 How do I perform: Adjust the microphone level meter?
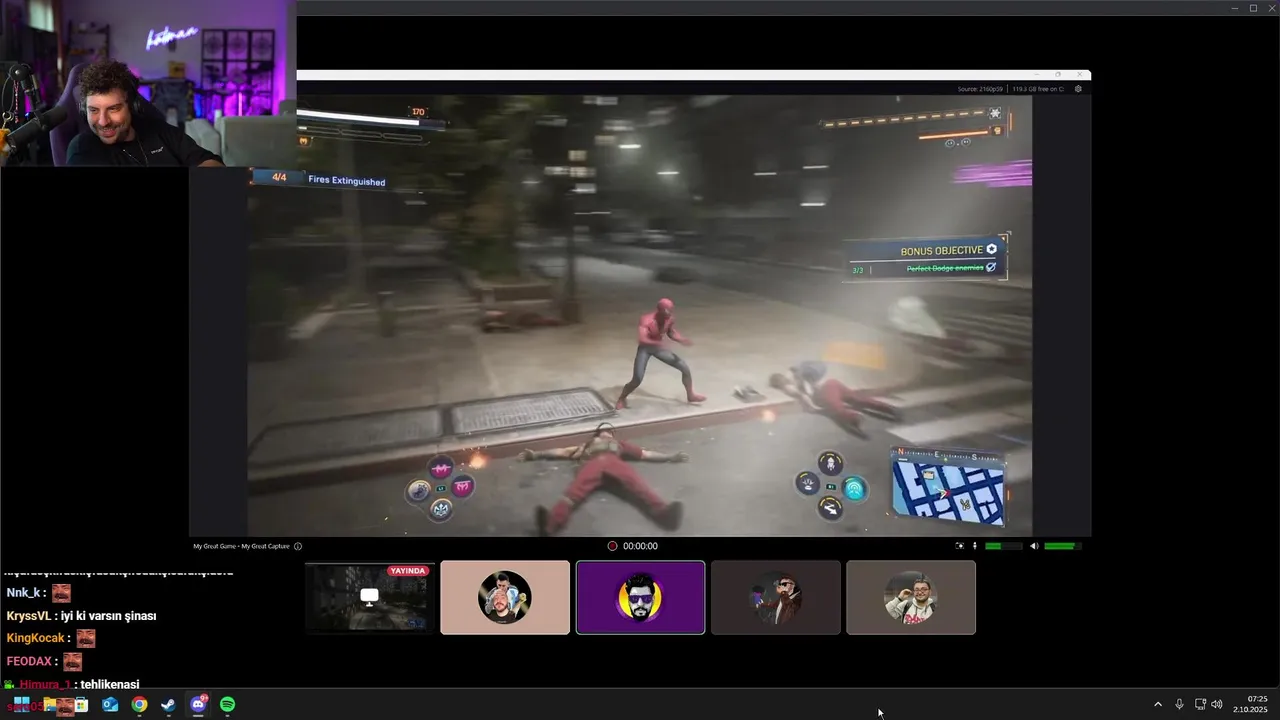pos(1004,546)
